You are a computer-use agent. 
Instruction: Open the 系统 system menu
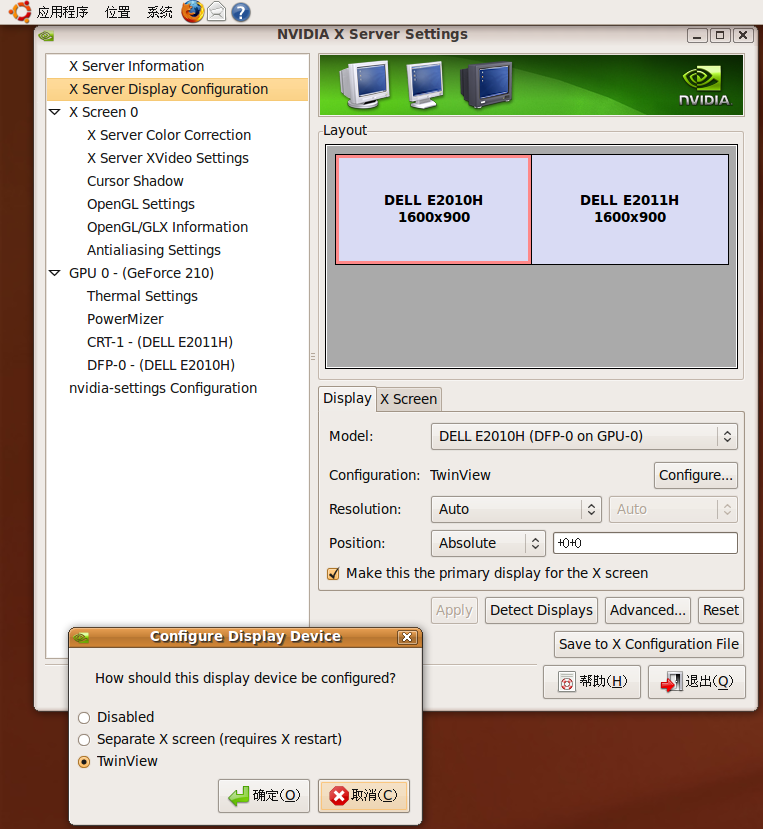point(159,12)
